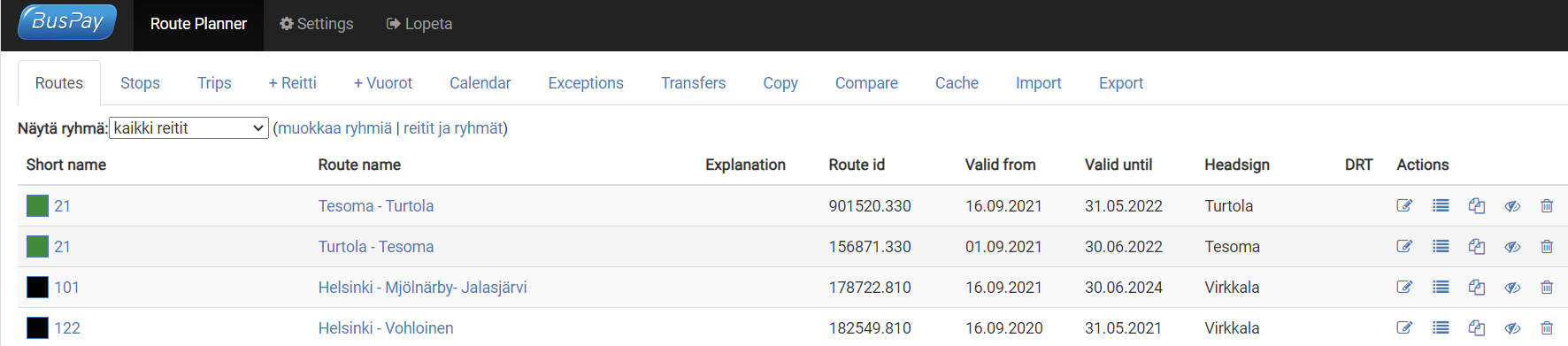
Task: Hide the Turtola - Tesoma route
Action: (1512, 247)
